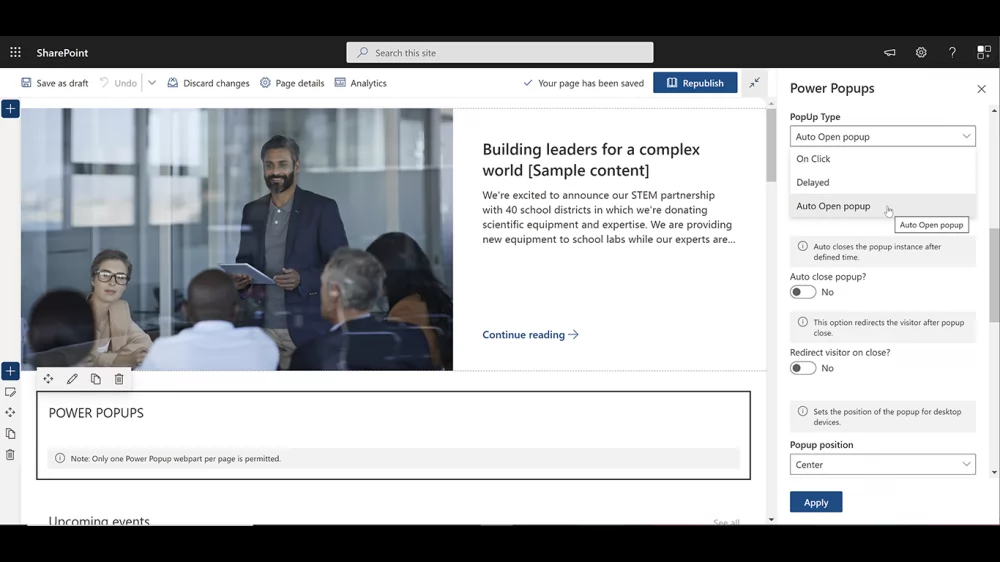Click the delete section trash icon in left rail
Viewport: 1000px width, 562px height.
[x=10, y=455]
